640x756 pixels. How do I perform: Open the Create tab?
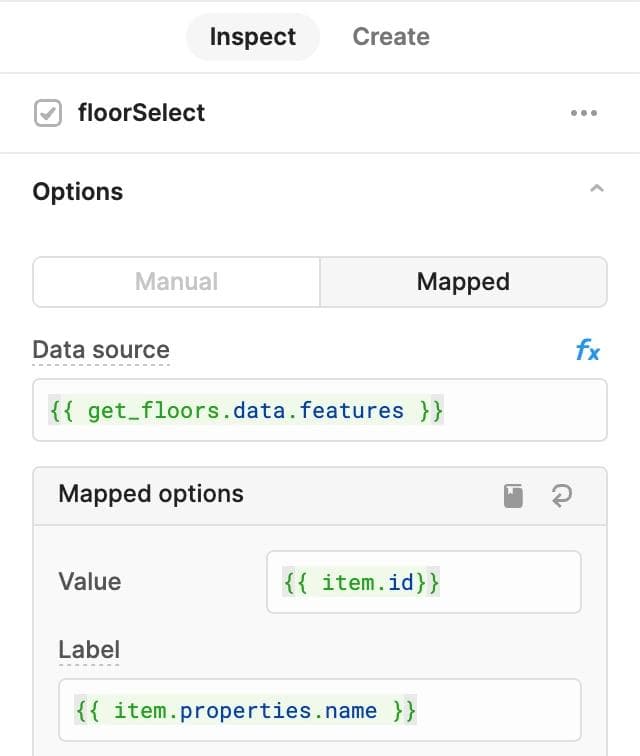coord(391,37)
